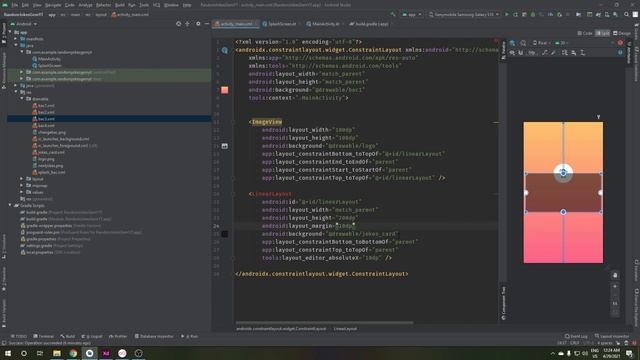Image resolution: width=640 pixels, height=360 pixels.
Task: Open the Logcat tool window
Action: pos(92,336)
